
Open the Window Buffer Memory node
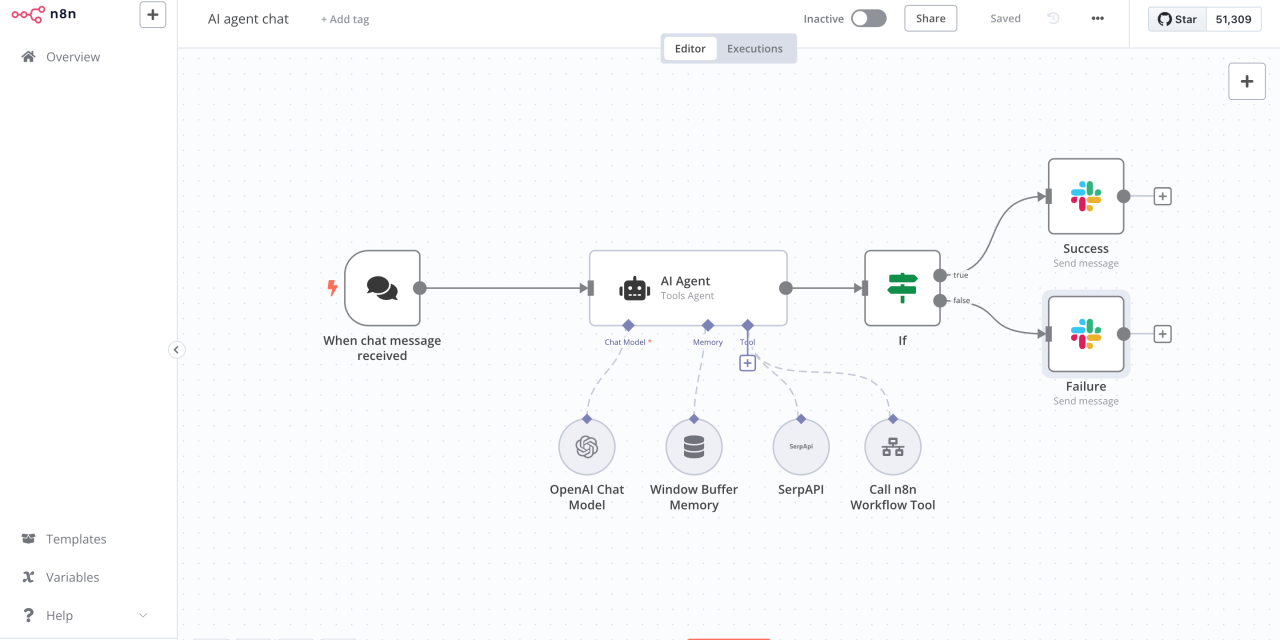(x=693, y=446)
